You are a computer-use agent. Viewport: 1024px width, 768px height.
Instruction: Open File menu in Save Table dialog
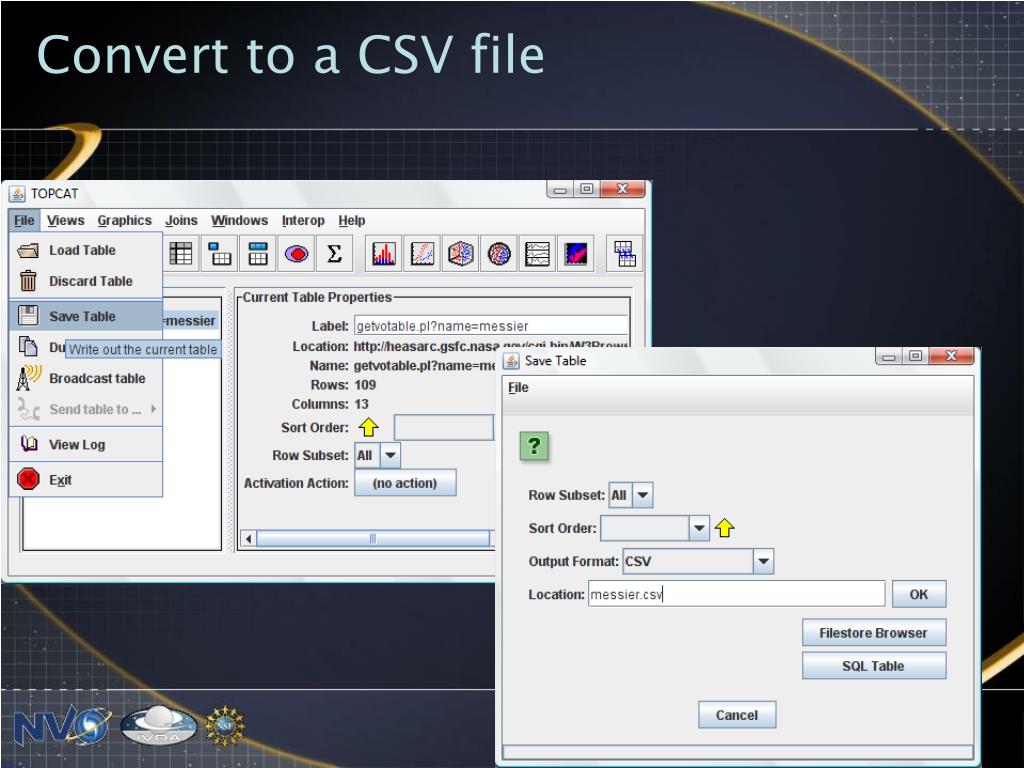519,387
